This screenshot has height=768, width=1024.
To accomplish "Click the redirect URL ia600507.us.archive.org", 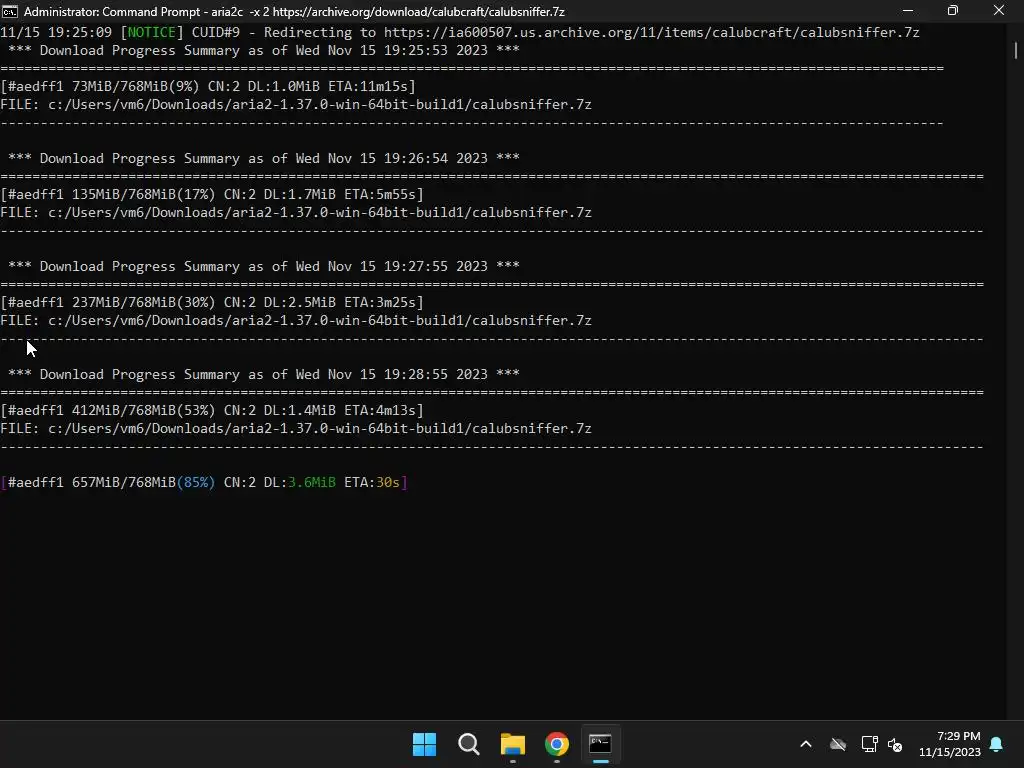I will pyautogui.click(x=651, y=32).
